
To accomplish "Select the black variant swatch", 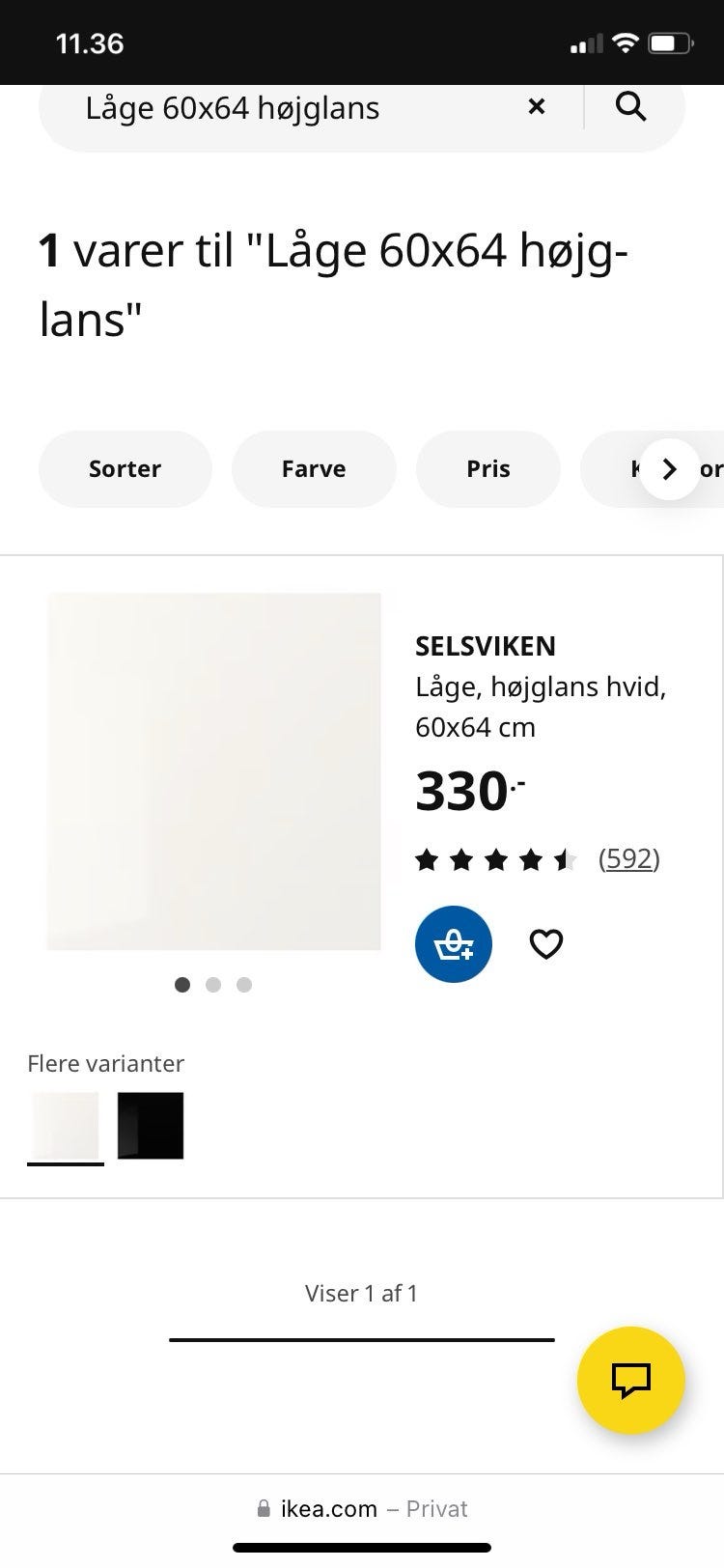I will (151, 1126).
